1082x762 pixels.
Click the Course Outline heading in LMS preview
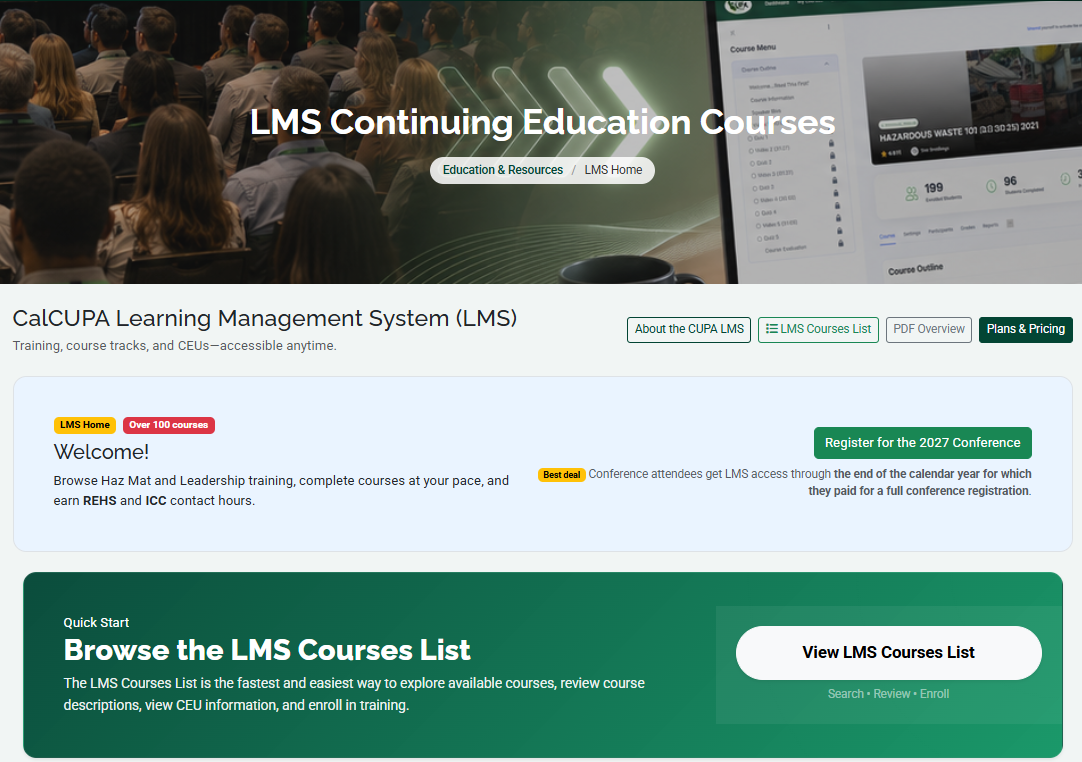pos(915,269)
